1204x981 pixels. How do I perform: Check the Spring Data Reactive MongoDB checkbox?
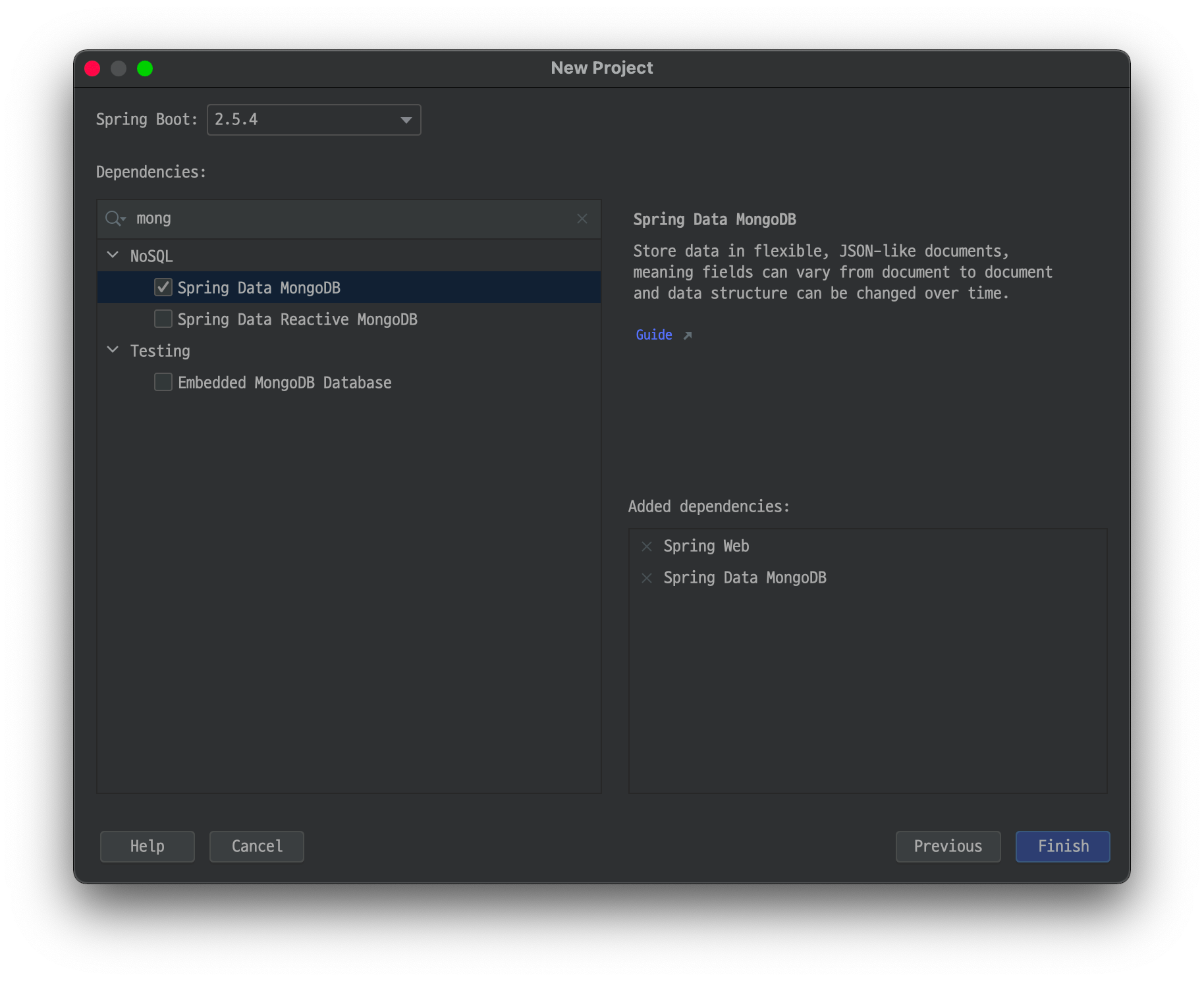pos(163,319)
